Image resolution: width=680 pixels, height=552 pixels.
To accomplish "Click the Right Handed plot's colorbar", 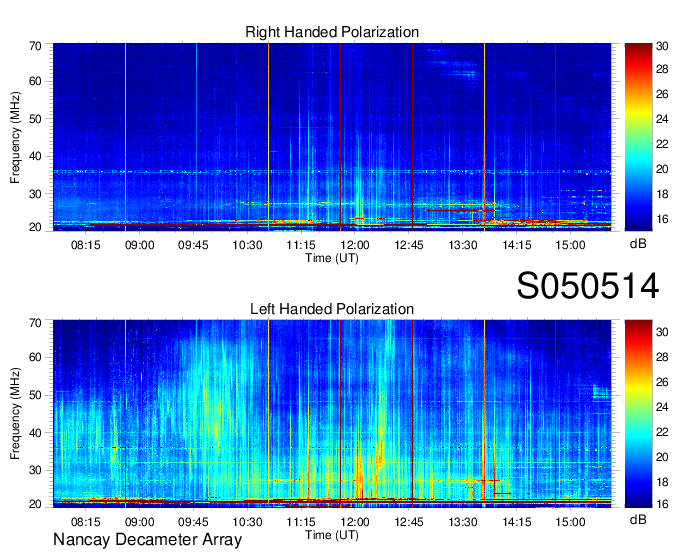I will coord(638,137).
